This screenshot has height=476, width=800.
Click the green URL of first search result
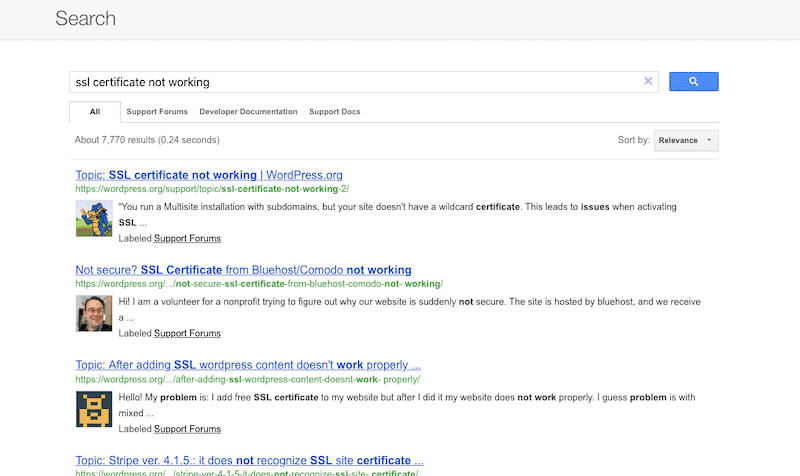(212, 189)
